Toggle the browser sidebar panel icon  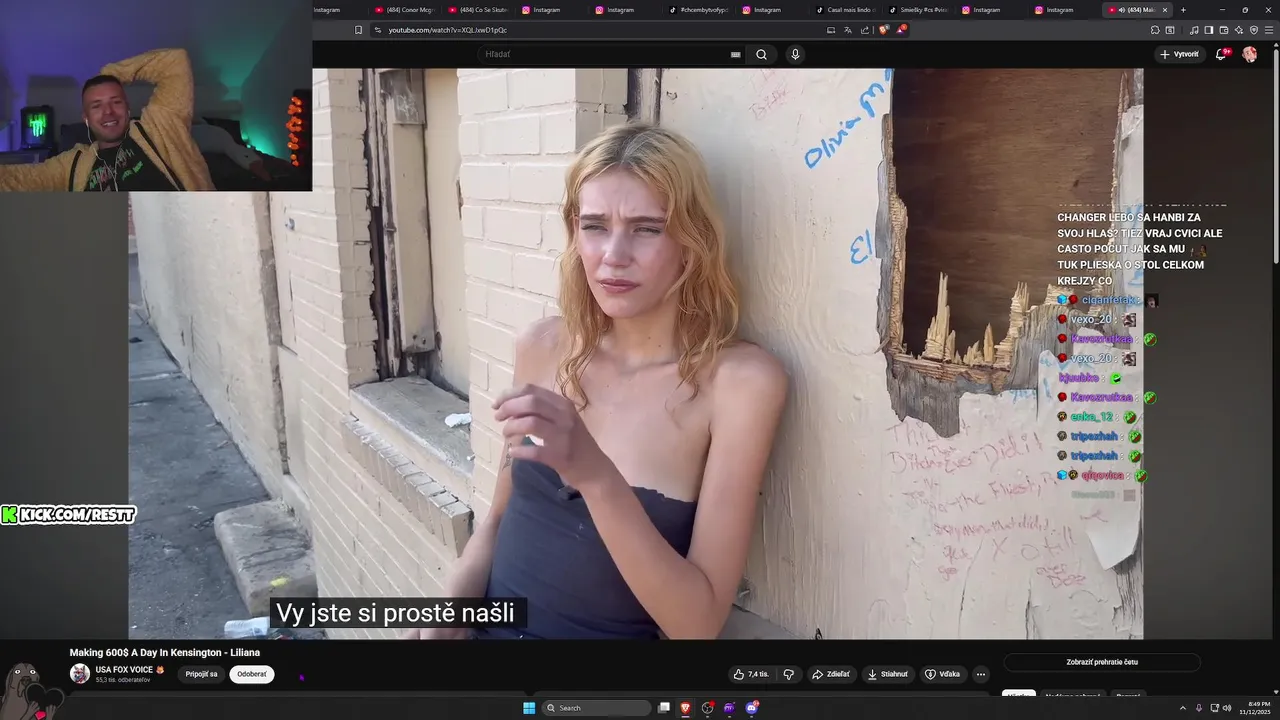1209,30
